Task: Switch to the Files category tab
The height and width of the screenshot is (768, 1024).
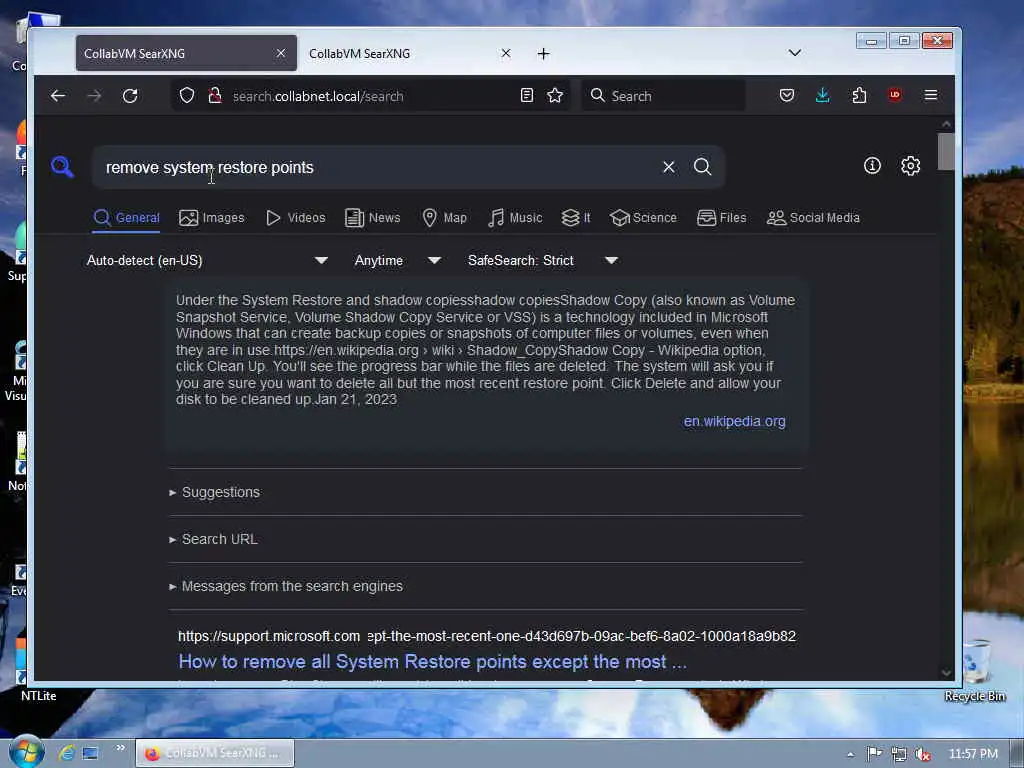Action: coord(722,217)
